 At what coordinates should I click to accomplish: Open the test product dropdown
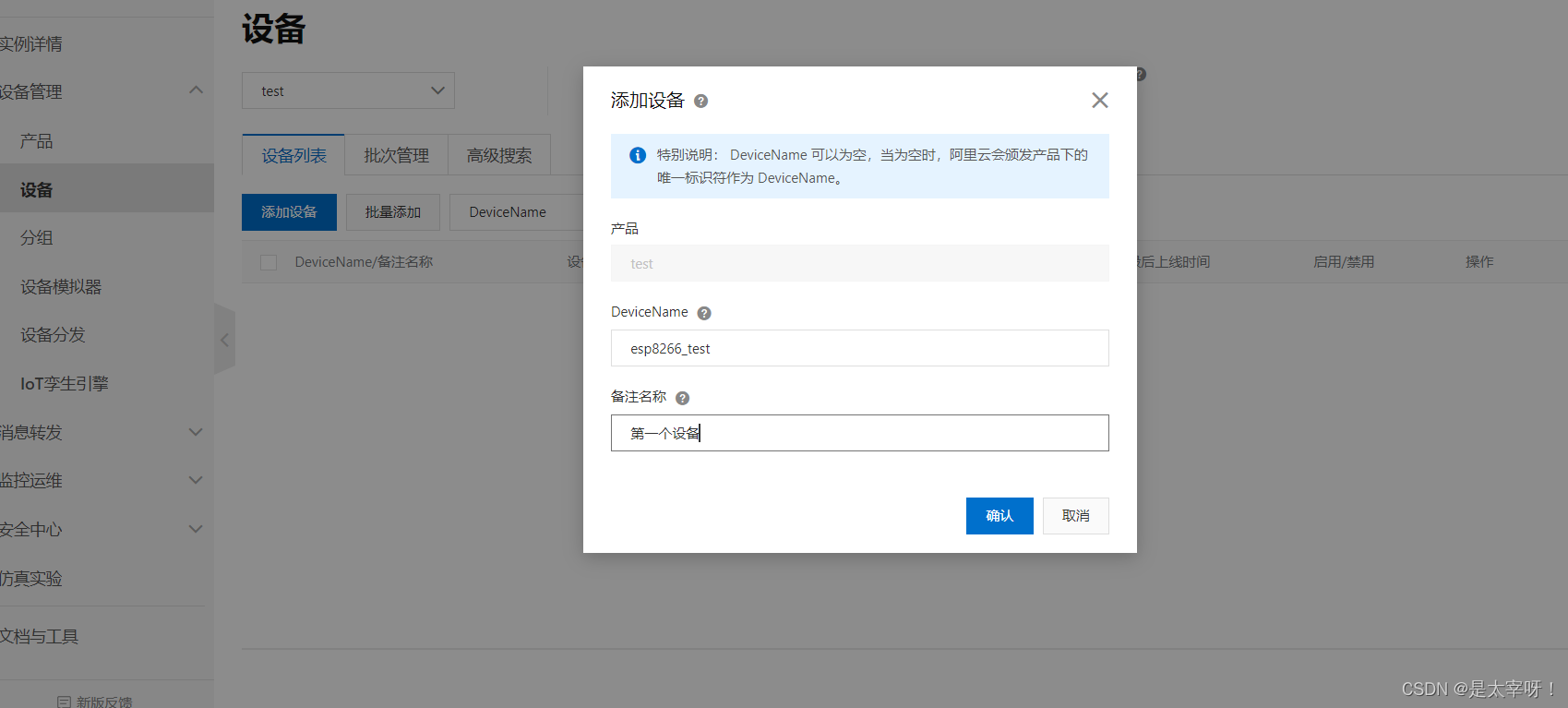coord(348,90)
